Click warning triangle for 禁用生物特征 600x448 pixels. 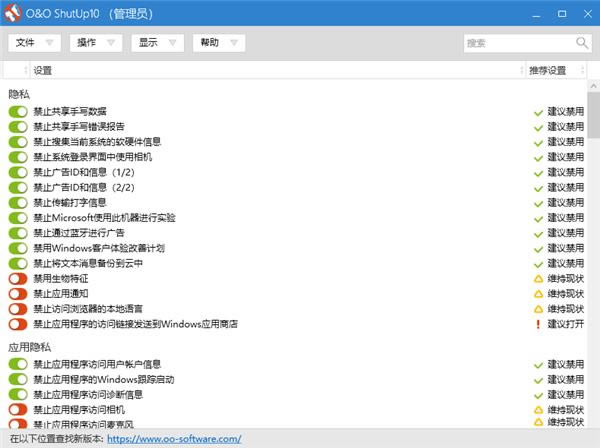click(538, 279)
